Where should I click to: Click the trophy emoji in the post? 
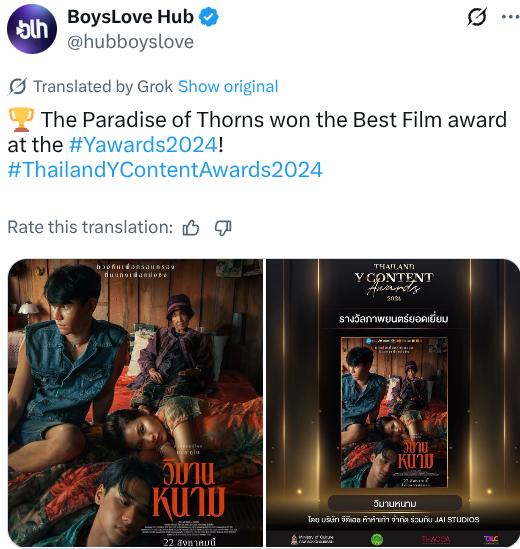click(21, 120)
